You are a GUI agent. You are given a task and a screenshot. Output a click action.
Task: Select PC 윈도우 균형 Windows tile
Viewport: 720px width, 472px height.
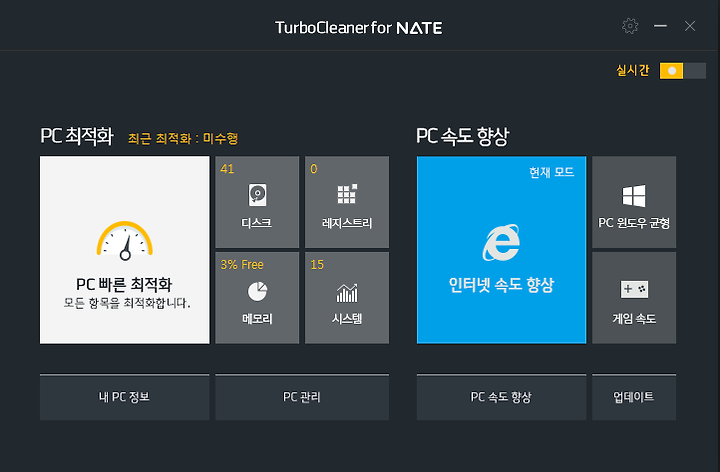(634, 202)
